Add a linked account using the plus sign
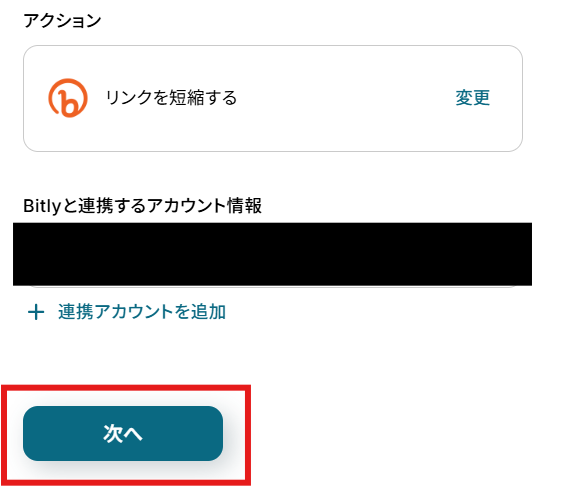 pyautogui.click(x=36, y=312)
